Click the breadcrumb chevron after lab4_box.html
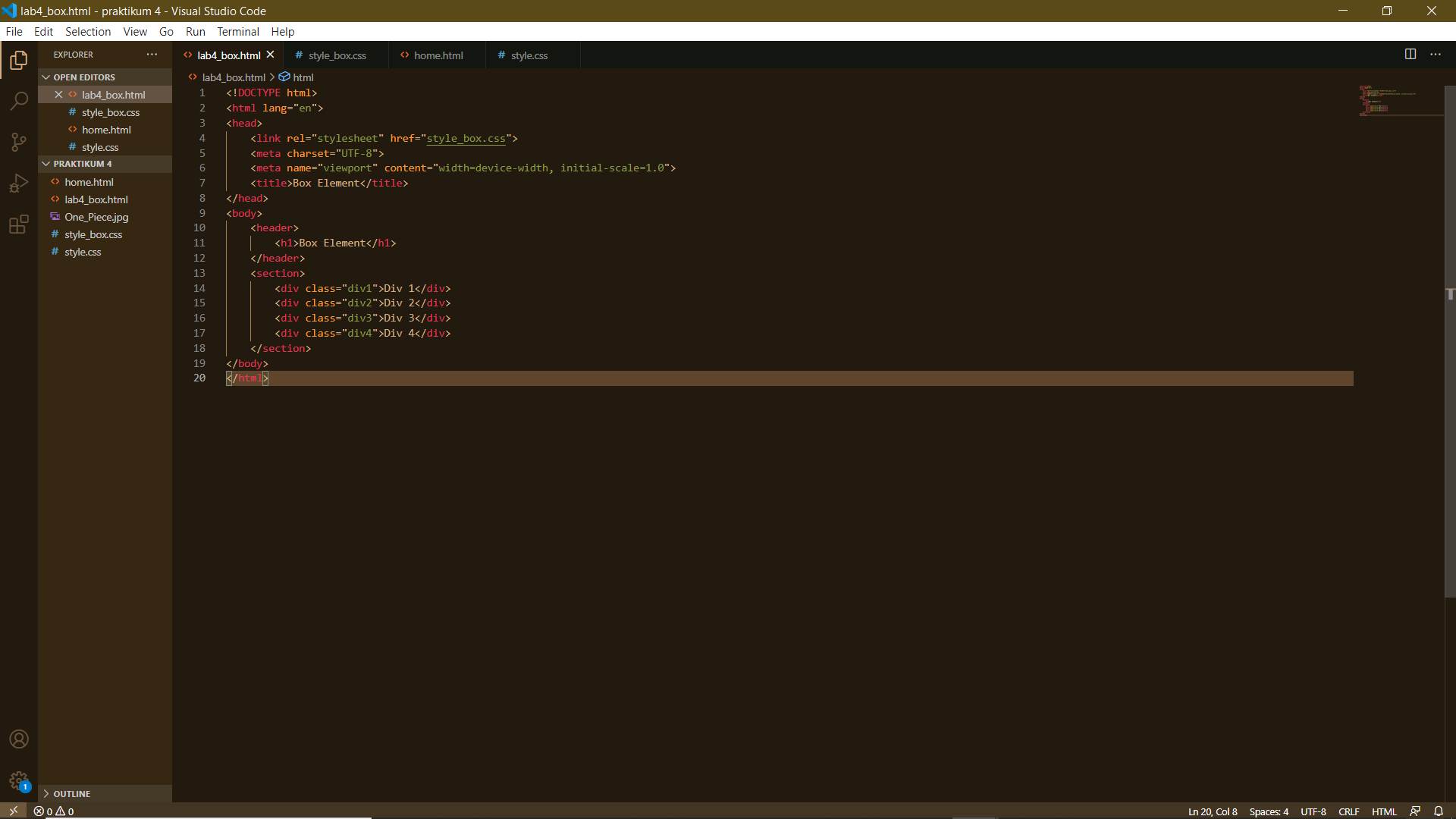This screenshot has height=819, width=1456. tap(272, 77)
